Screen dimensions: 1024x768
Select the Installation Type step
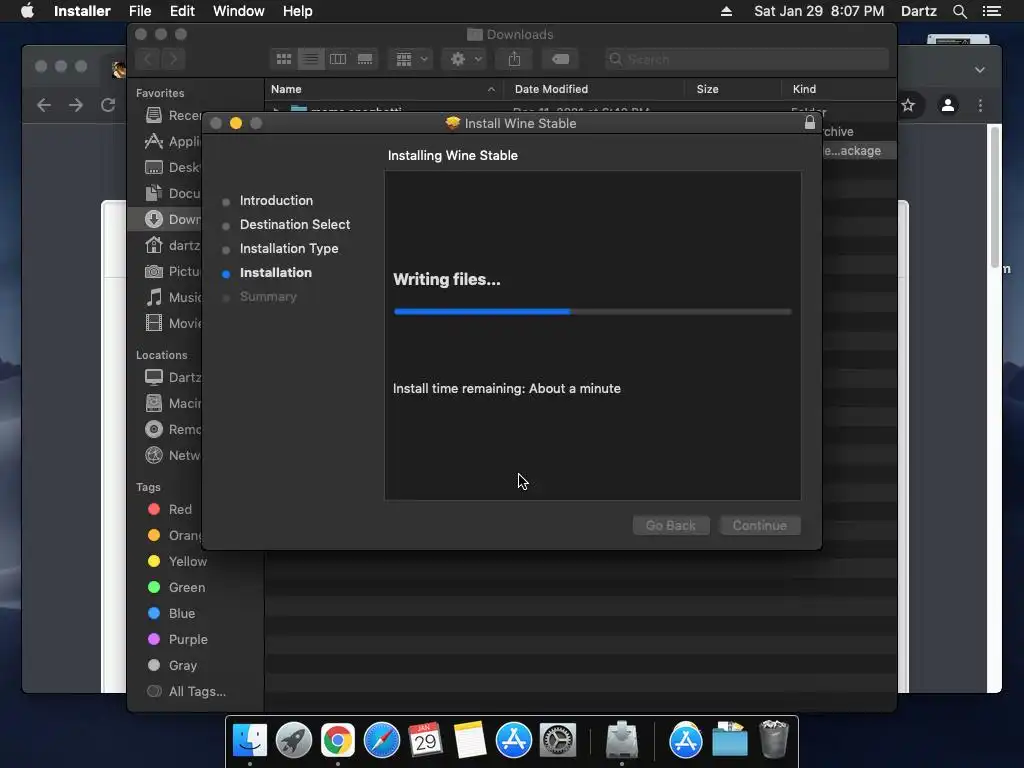click(x=289, y=249)
